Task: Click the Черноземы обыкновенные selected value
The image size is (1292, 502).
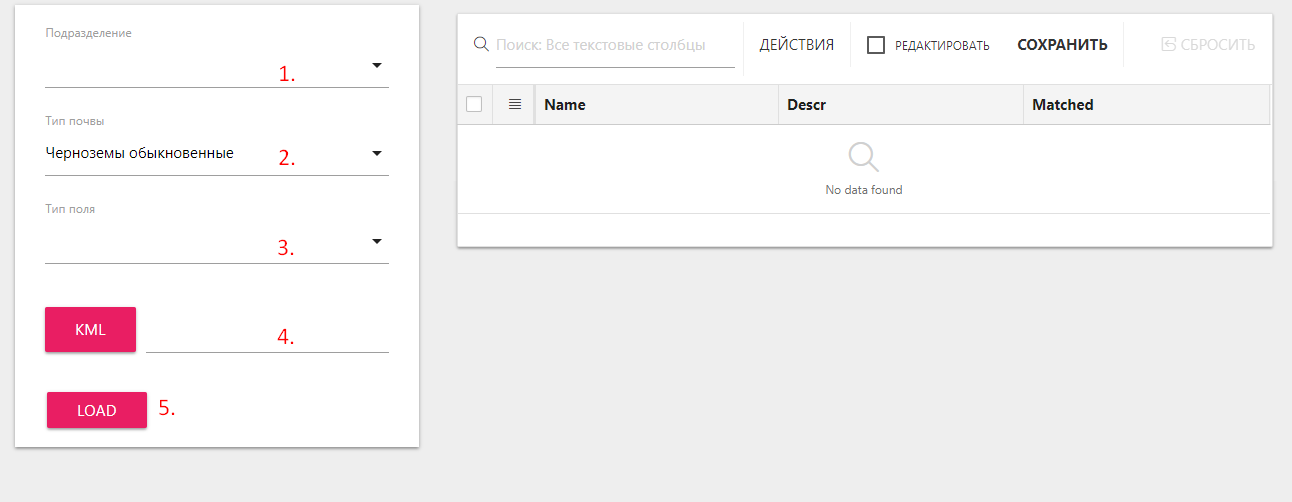Action: [140, 154]
